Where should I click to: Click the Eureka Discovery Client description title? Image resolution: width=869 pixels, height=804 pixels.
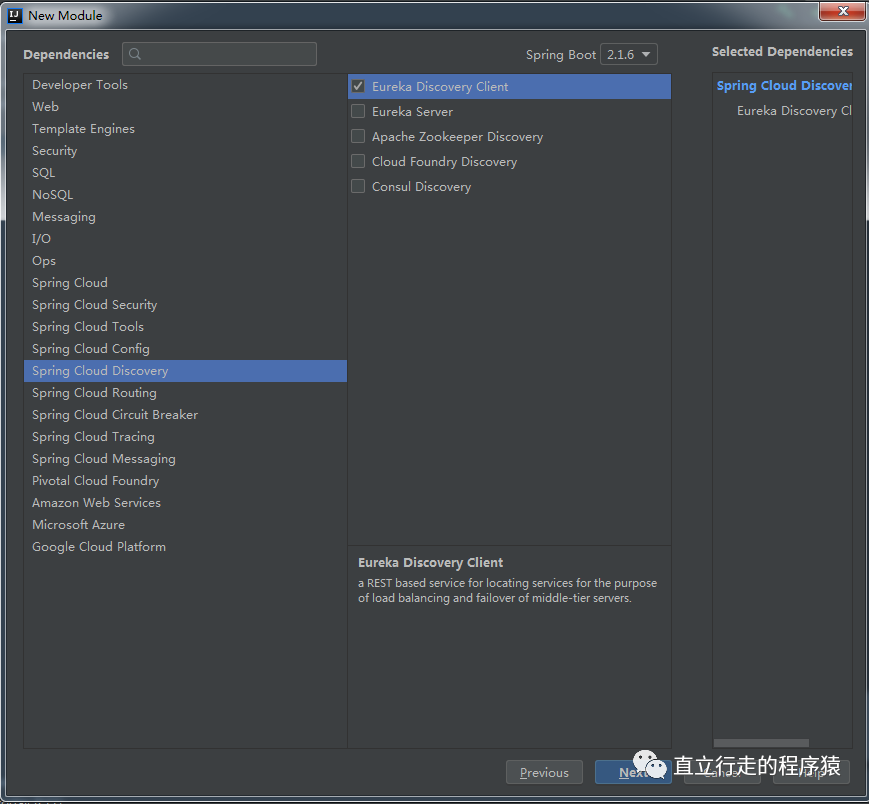click(x=431, y=562)
